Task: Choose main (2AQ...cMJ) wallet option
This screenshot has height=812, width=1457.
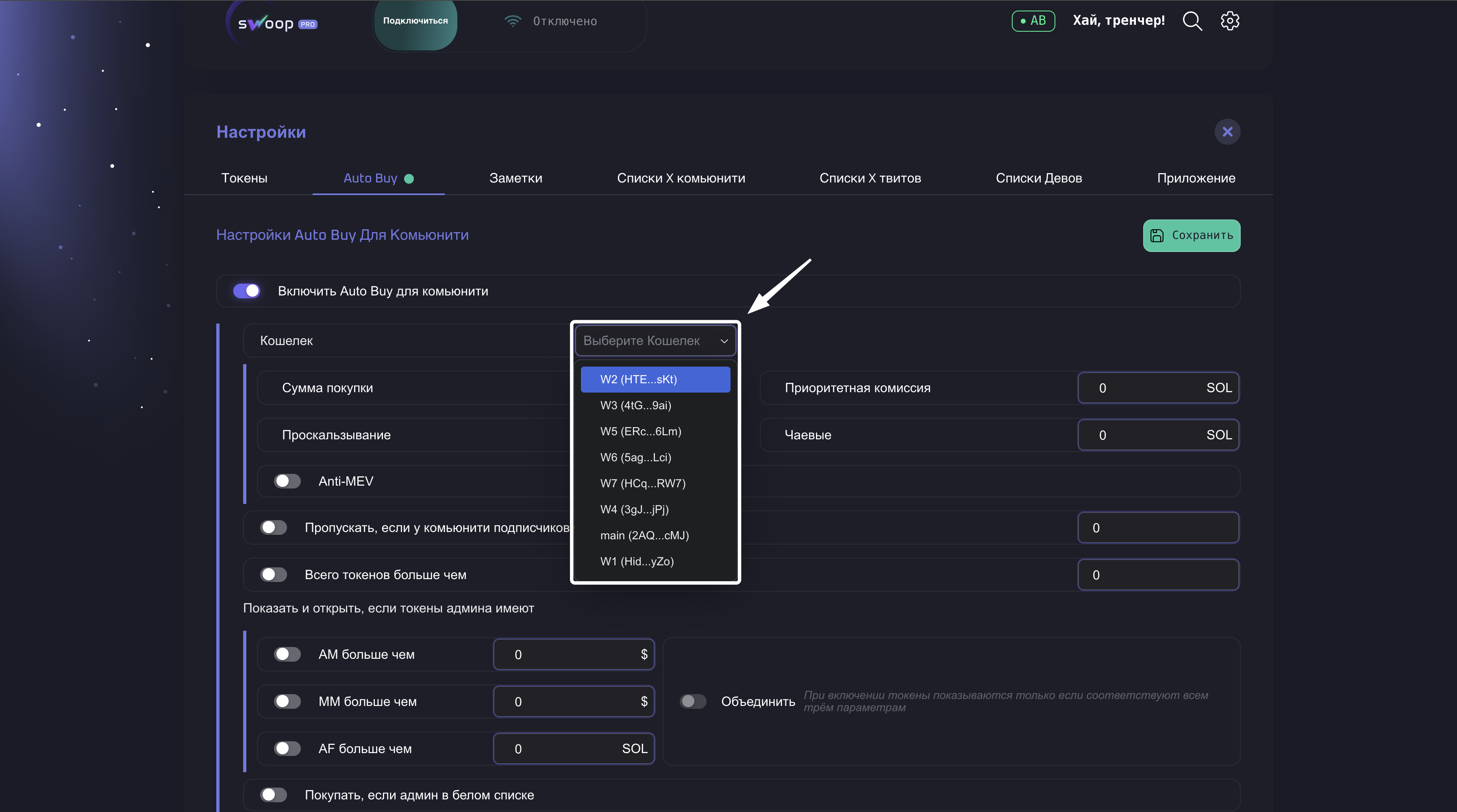Action: [x=644, y=536]
